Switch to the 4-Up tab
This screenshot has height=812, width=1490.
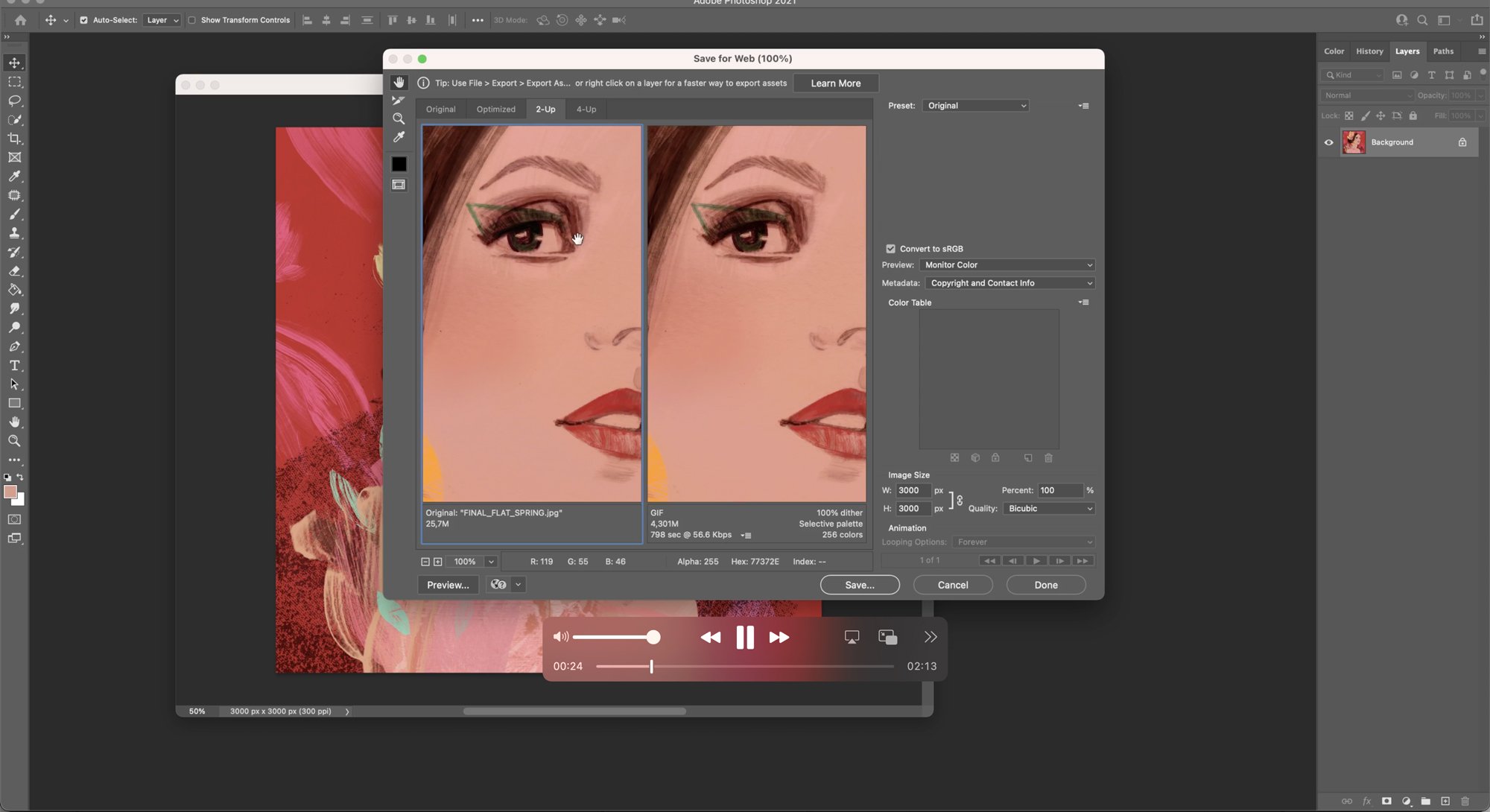point(586,109)
